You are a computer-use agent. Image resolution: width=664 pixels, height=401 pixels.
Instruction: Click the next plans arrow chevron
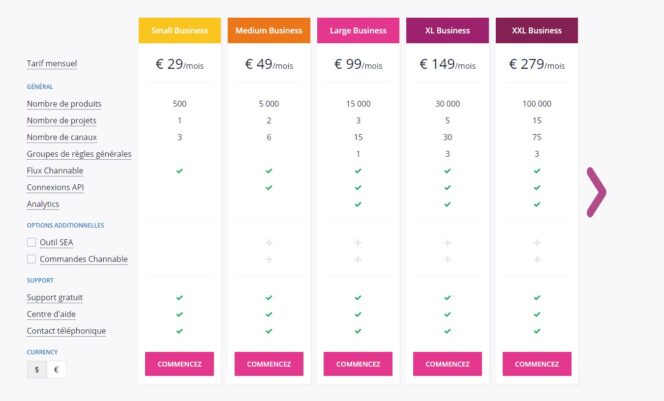pyautogui.click(x=596, y=192)
